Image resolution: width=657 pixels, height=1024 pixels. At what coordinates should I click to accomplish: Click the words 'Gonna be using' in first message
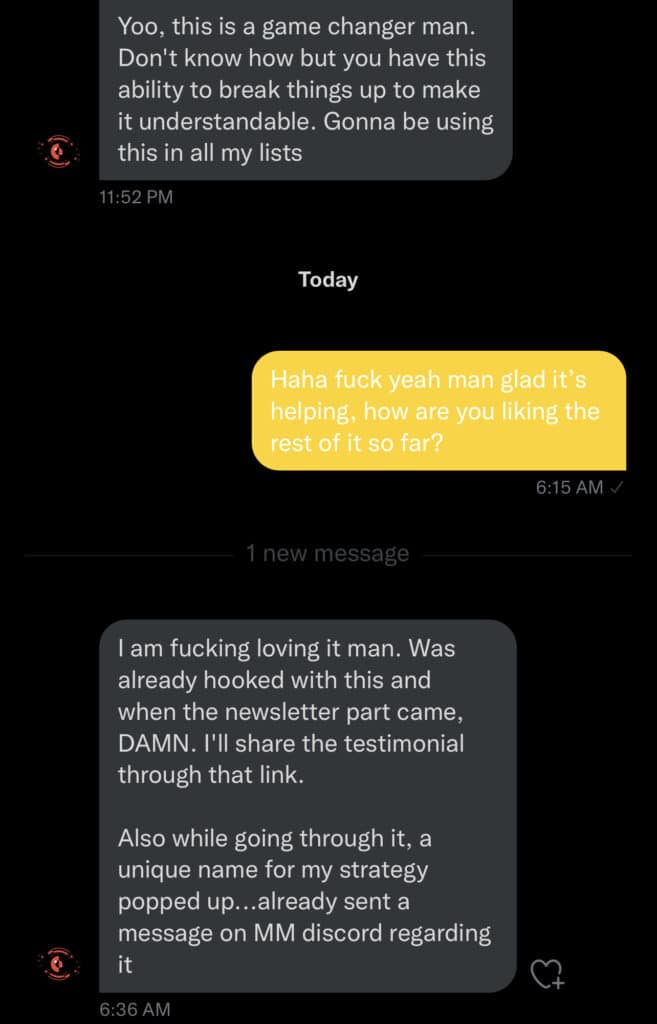point(408,121)
